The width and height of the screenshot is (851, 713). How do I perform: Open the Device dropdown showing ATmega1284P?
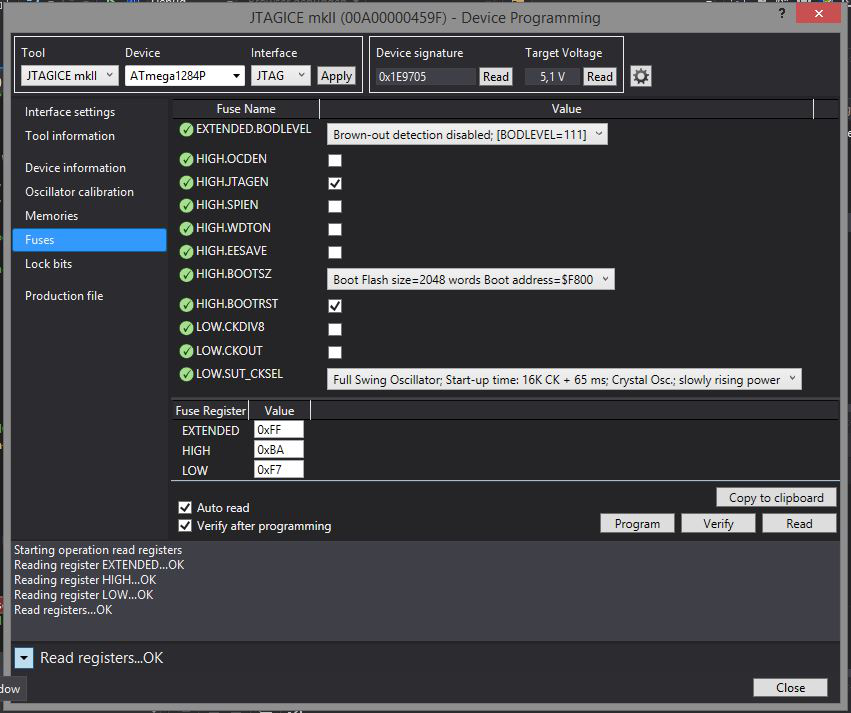pos(185,76)
